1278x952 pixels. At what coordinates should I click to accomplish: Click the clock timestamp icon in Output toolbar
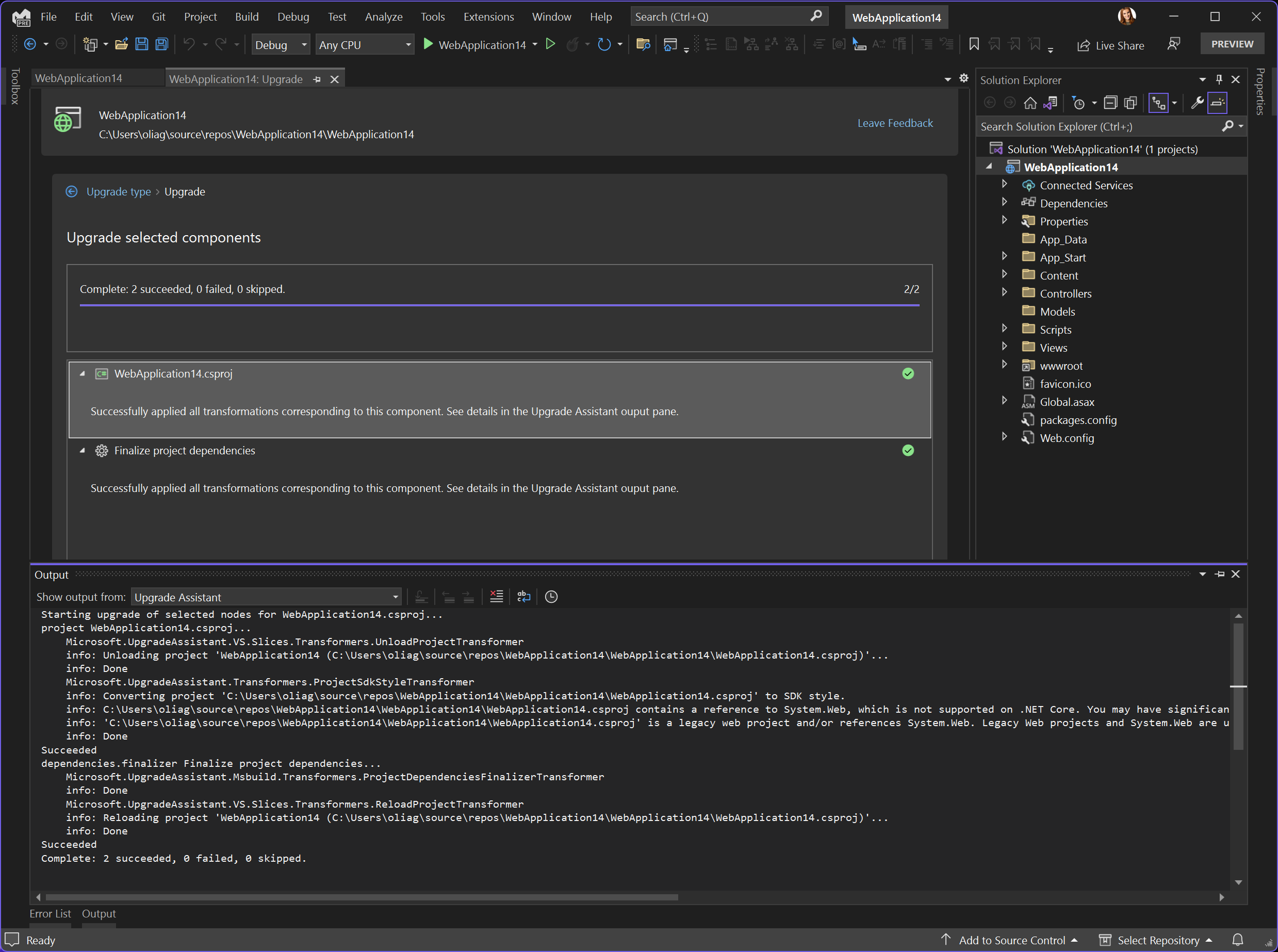click(551, 597)
